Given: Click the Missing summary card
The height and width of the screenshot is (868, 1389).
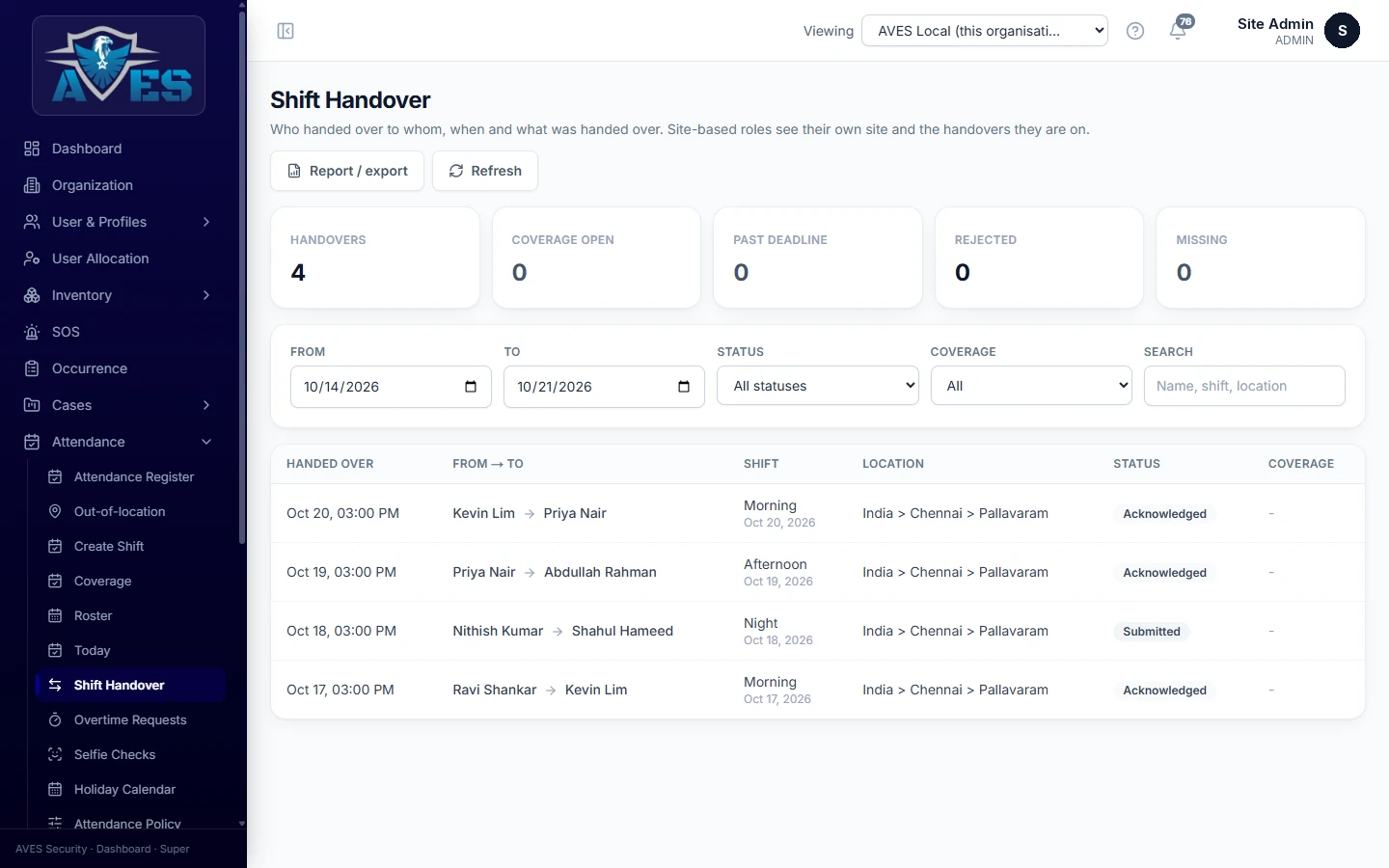Looking at the screenshot, I should (1261, 258).
